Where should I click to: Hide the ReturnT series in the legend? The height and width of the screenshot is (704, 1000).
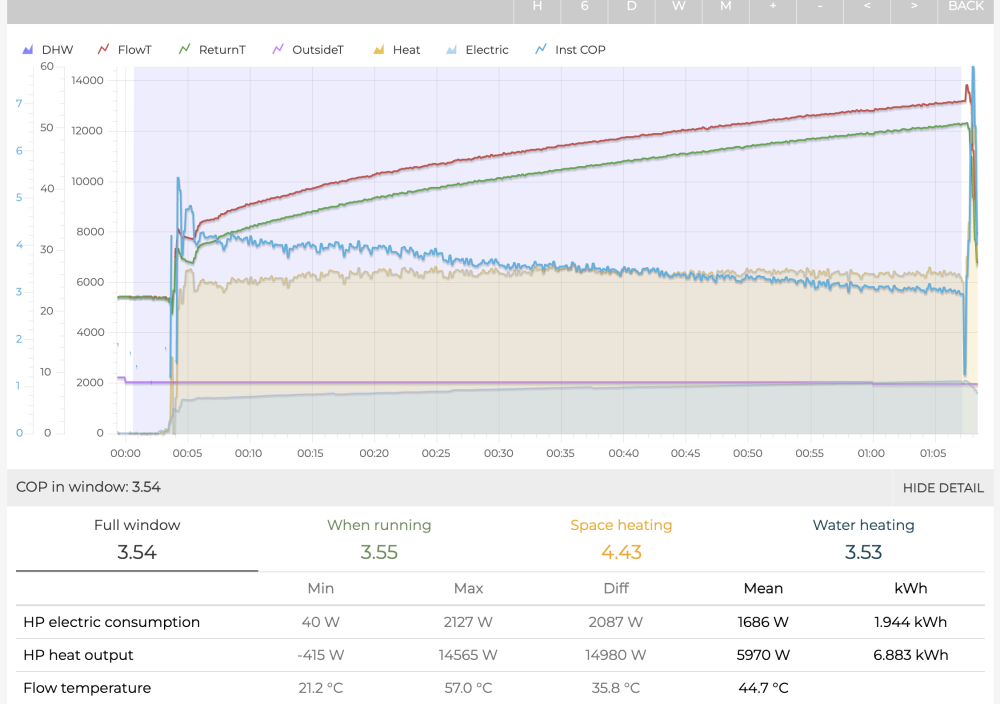pyautogui.click(x=212, y=50)
